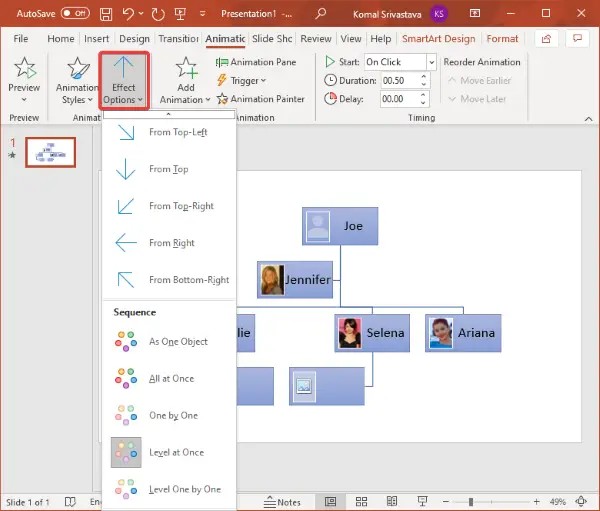Choose From Bottom-Right direction

tap(169, 280)
